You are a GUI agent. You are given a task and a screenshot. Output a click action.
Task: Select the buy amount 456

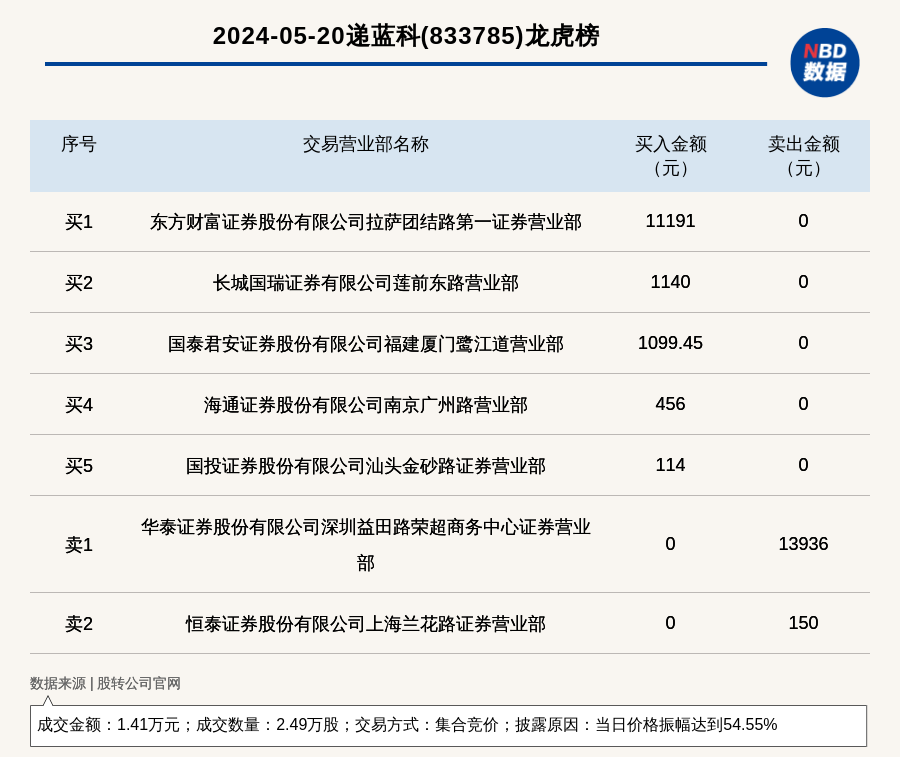[x=670, y=404]
